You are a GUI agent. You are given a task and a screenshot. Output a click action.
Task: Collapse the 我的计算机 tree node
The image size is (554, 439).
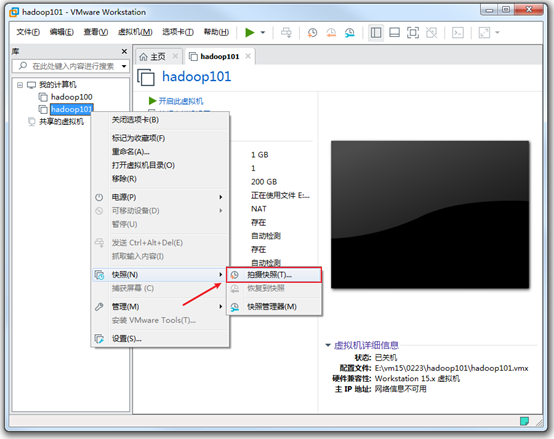click(20, 85)
